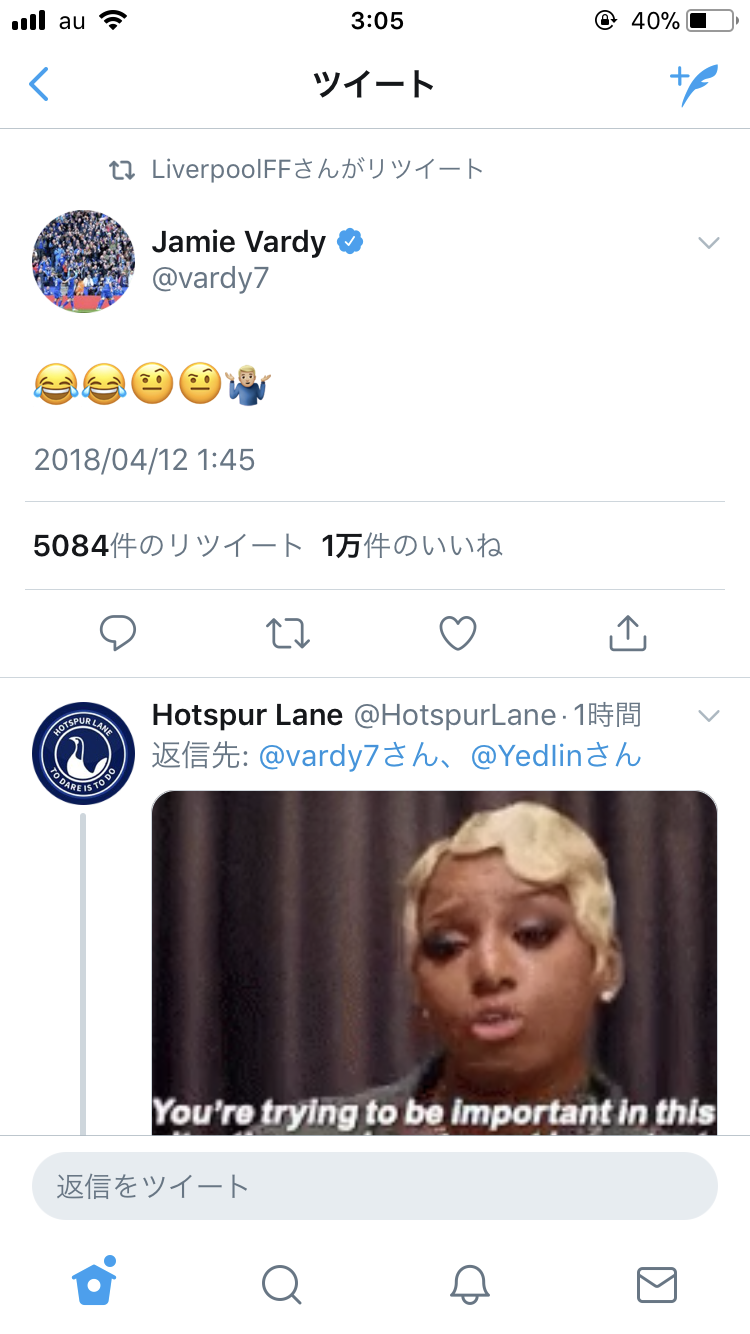This screenshot has height=1334, width=750.
Task: Open the Notifications bell tab
Action: tap(469, 1284)
